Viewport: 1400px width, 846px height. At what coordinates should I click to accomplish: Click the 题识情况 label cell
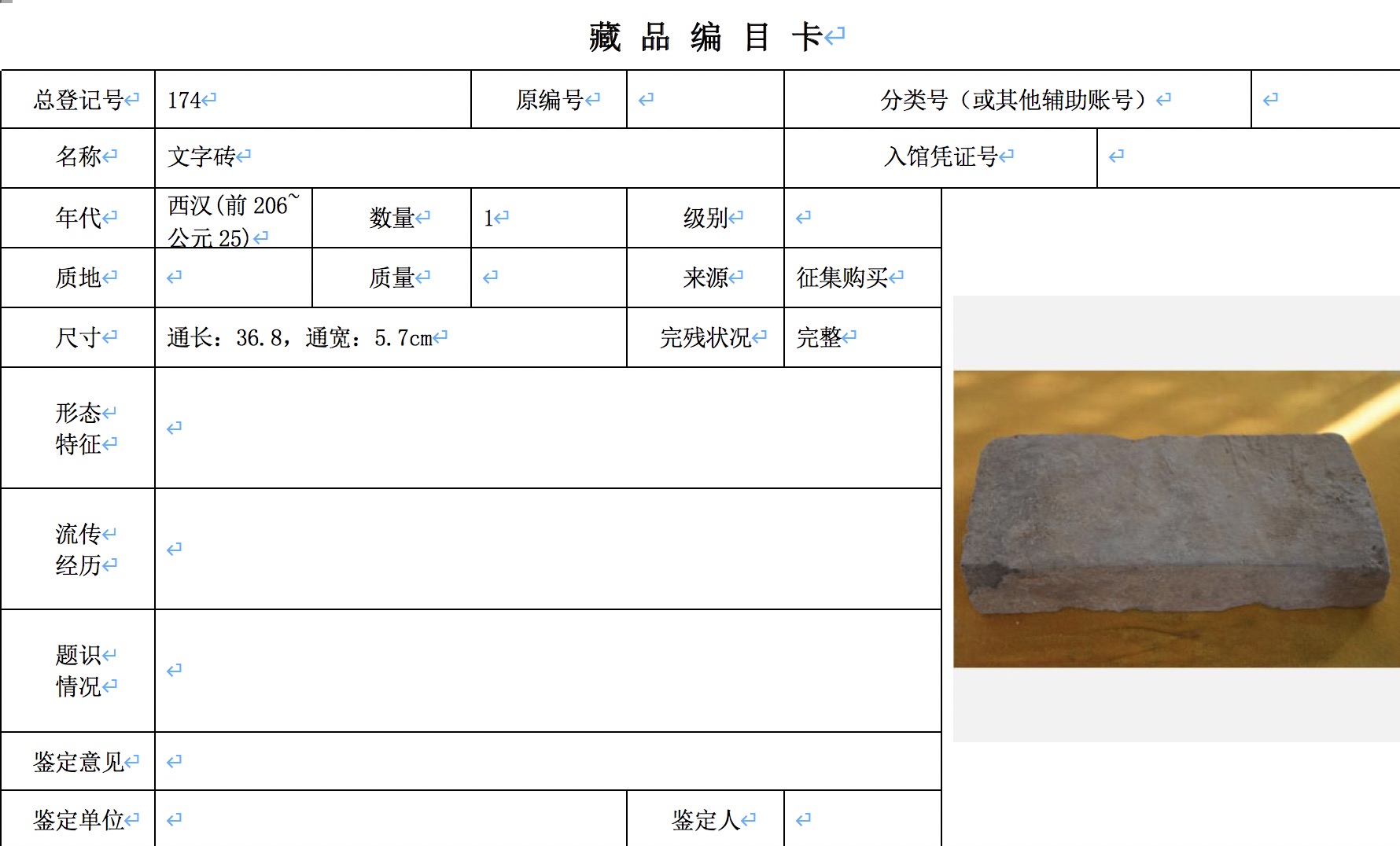point(78,671)
